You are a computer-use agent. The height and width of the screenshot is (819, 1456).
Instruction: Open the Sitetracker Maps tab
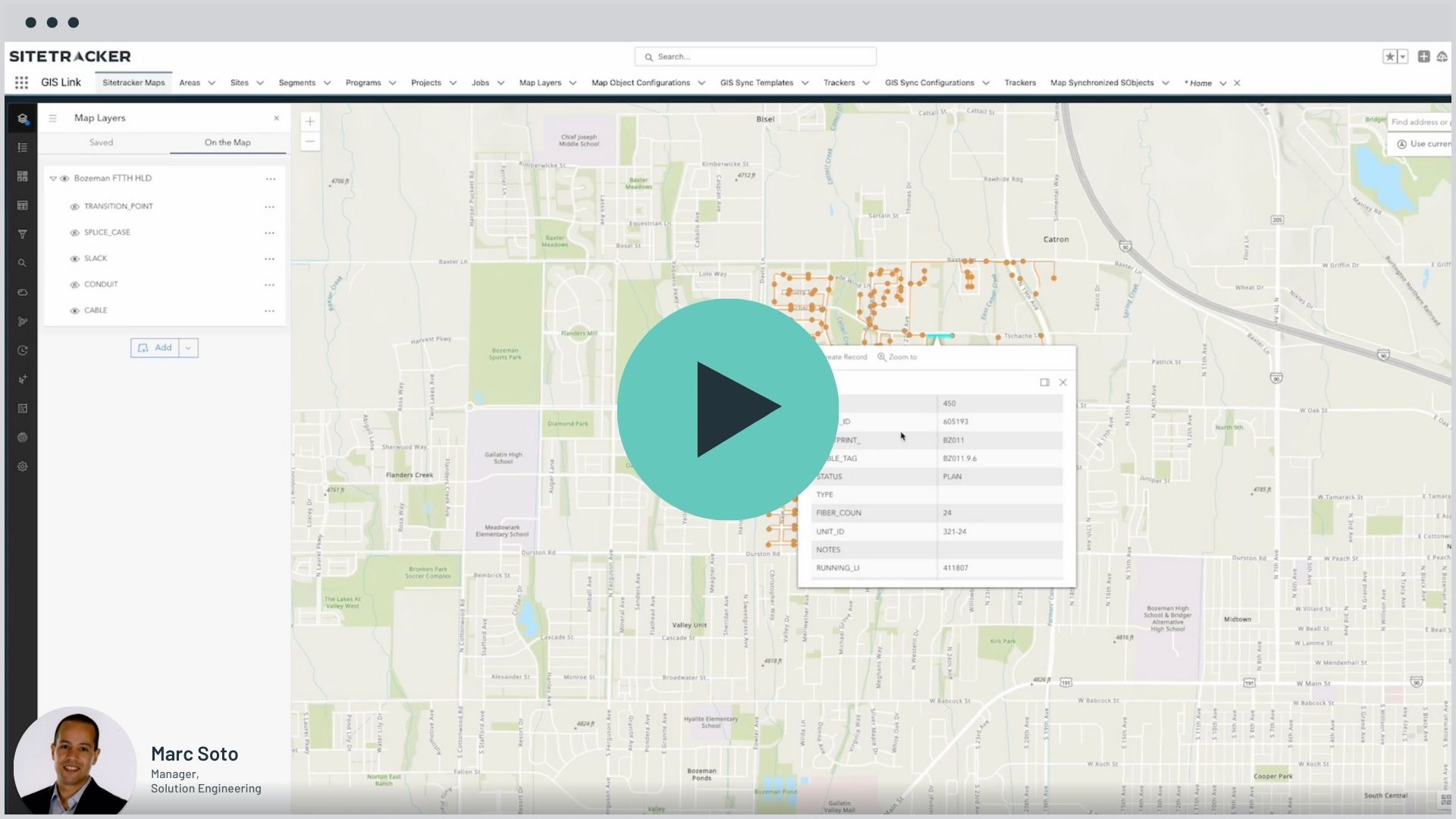133,83
